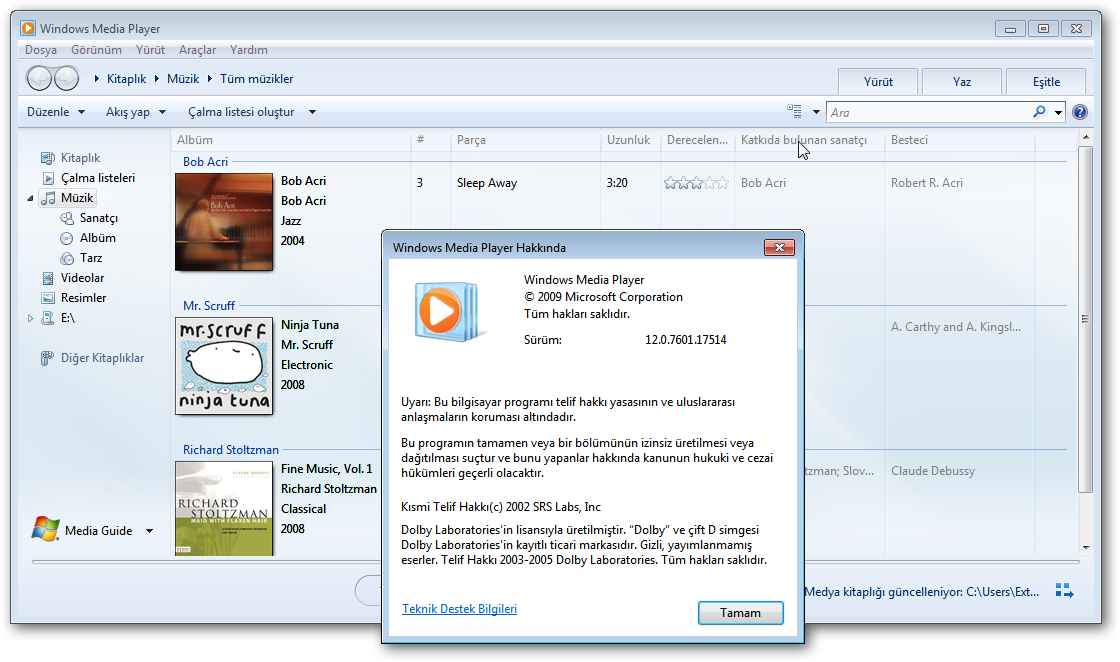Click the Mr. Scruff artist group header

pos(209,306)
